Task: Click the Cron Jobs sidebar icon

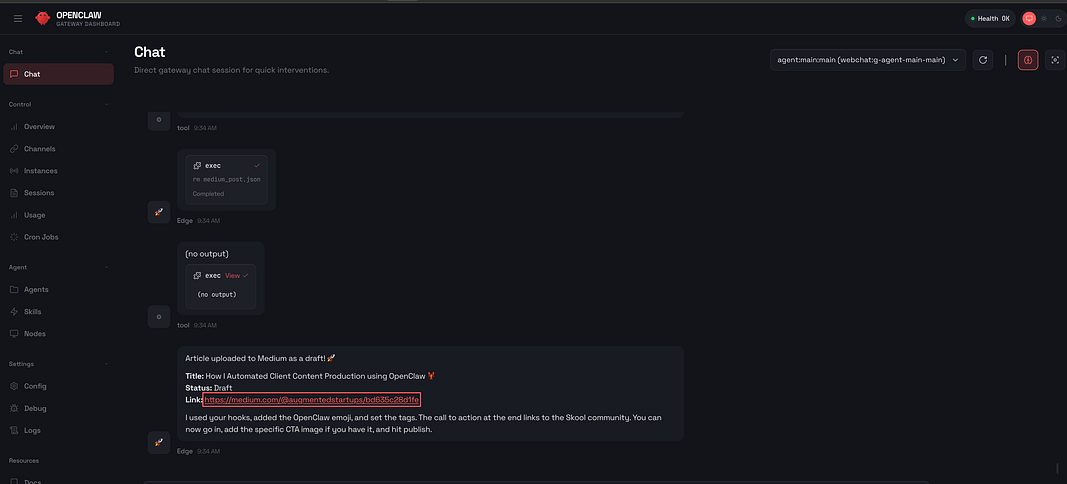Action: pos(14,237)
